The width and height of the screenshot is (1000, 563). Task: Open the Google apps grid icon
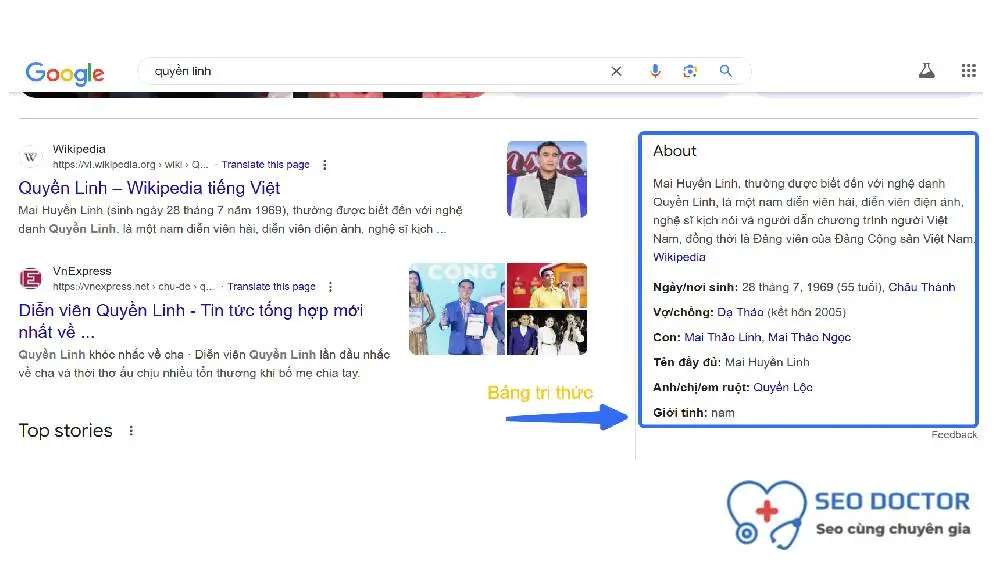(x=969, y=71)
